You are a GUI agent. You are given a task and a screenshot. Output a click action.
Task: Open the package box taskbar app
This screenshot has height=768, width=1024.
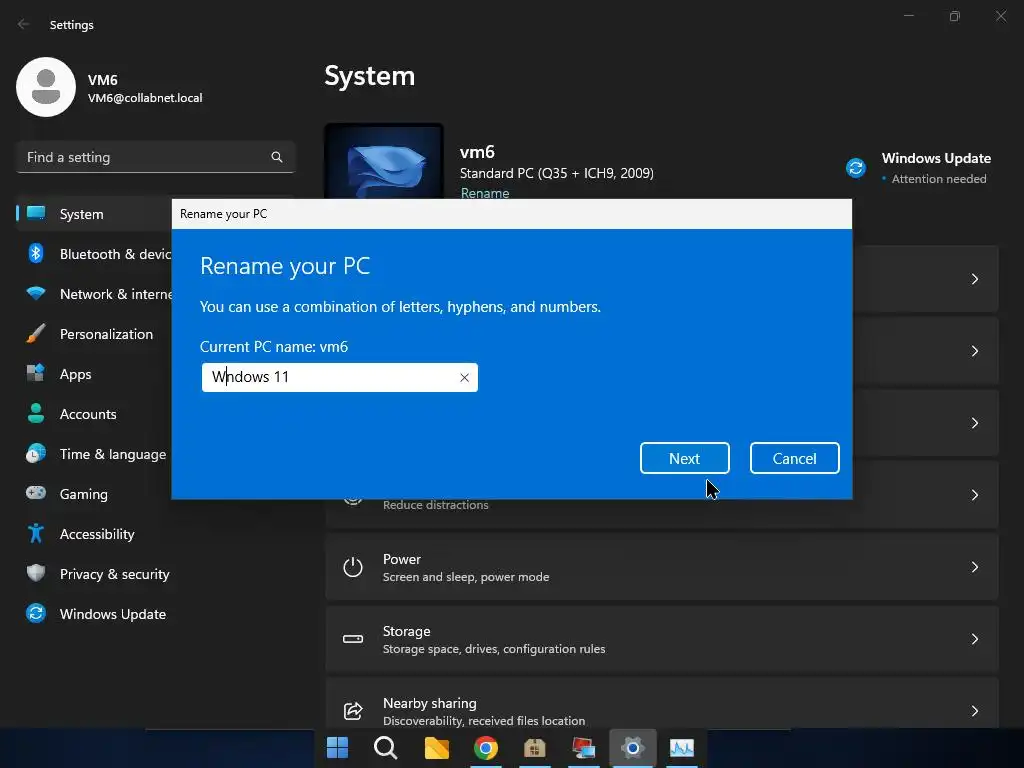(x=534, y=748)
